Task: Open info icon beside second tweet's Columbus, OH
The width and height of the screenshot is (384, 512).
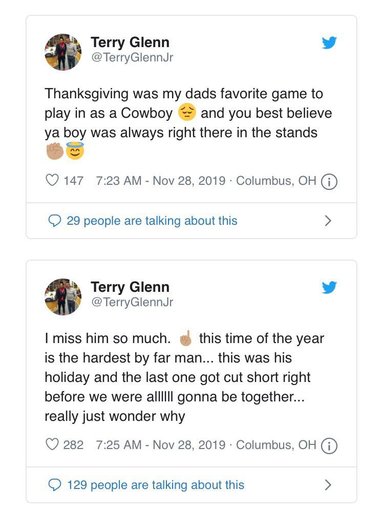Action: (x=329, y=446)
